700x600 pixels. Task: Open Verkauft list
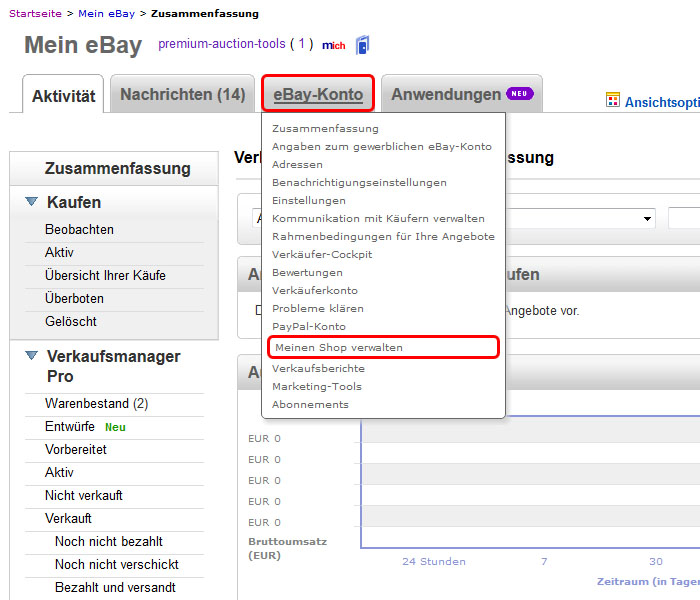tap(68, 518)
